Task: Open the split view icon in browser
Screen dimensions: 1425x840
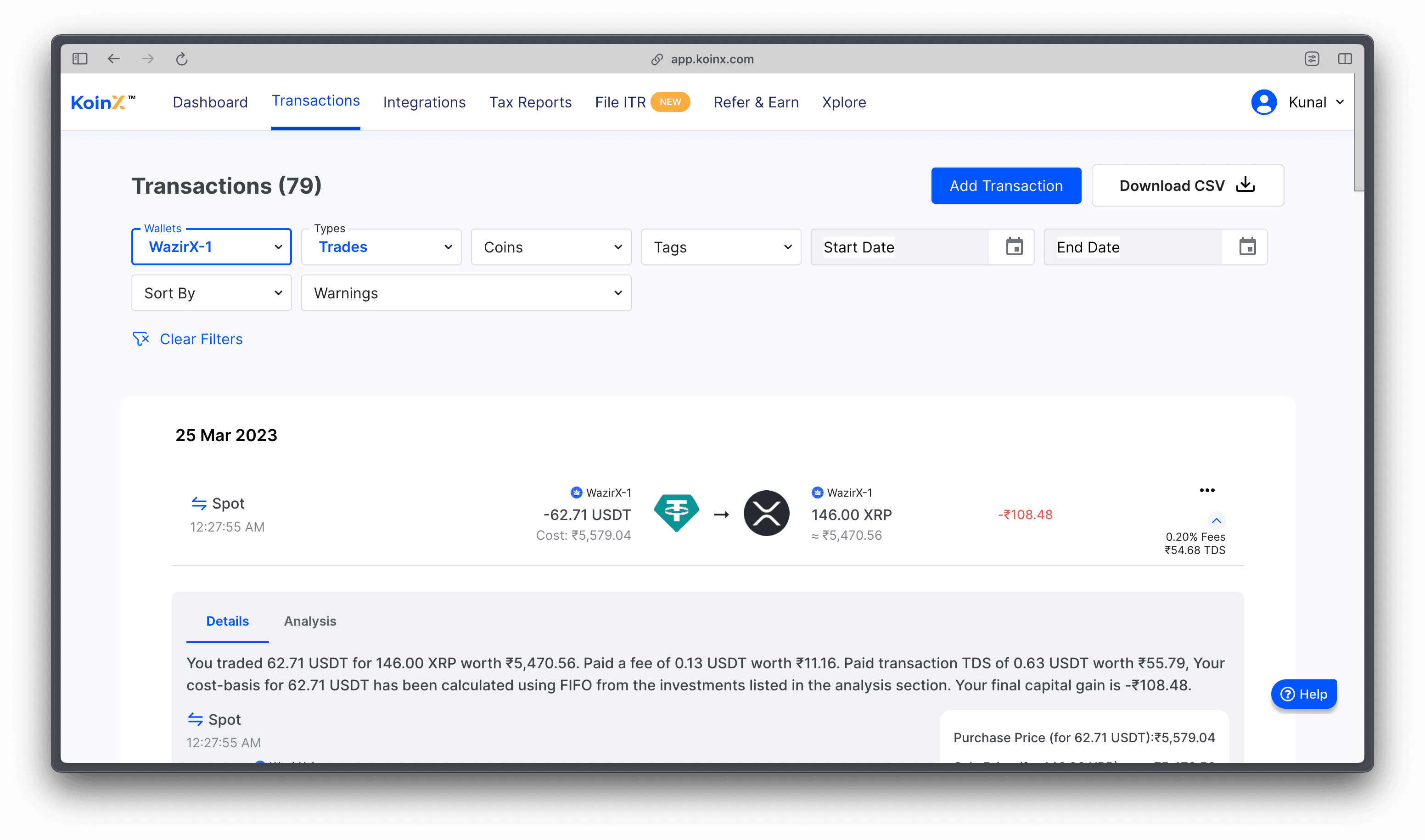Action: [x=1345, y=59]
